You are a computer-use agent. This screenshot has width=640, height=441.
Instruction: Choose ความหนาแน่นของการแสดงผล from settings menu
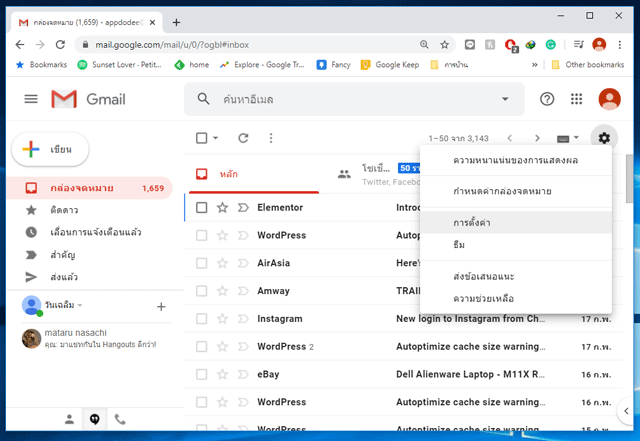click(x=516, y=160)
